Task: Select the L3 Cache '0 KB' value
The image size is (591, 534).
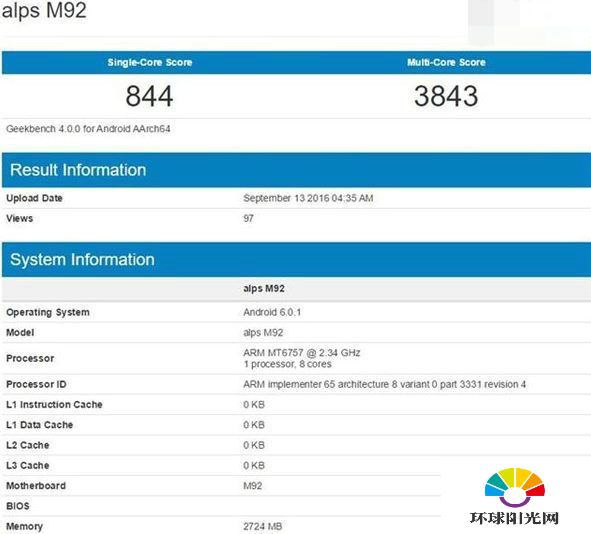Action: tap(254, 466)
